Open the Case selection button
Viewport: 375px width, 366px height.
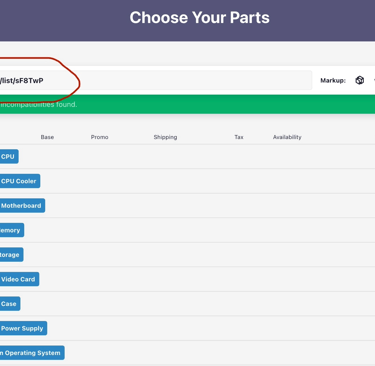10,304
